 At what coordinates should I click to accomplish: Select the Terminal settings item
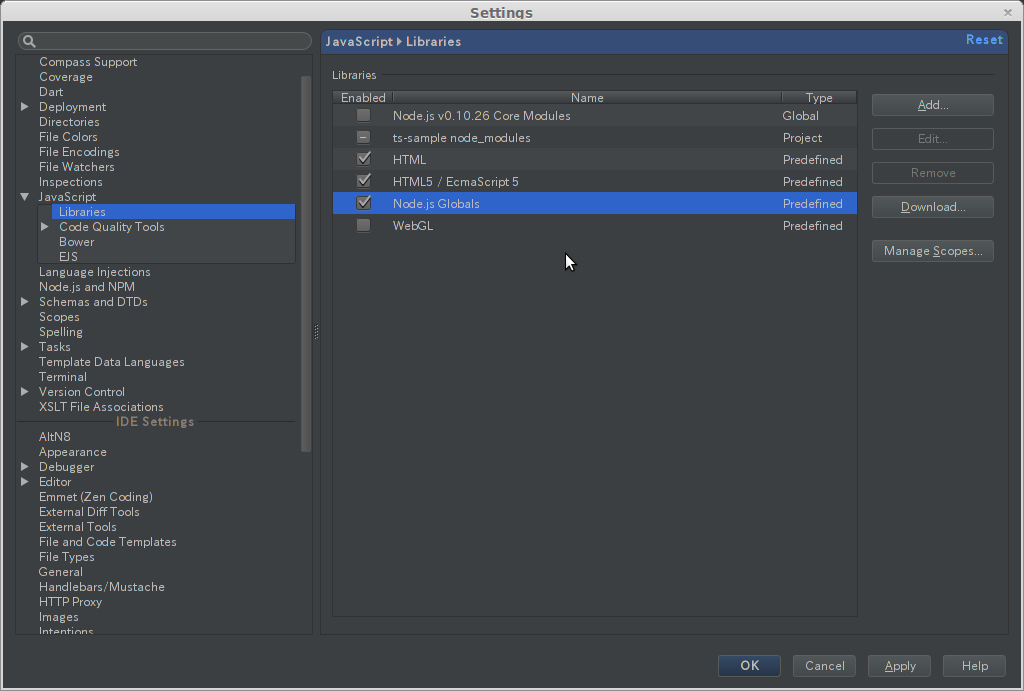[x=63, y=377]
